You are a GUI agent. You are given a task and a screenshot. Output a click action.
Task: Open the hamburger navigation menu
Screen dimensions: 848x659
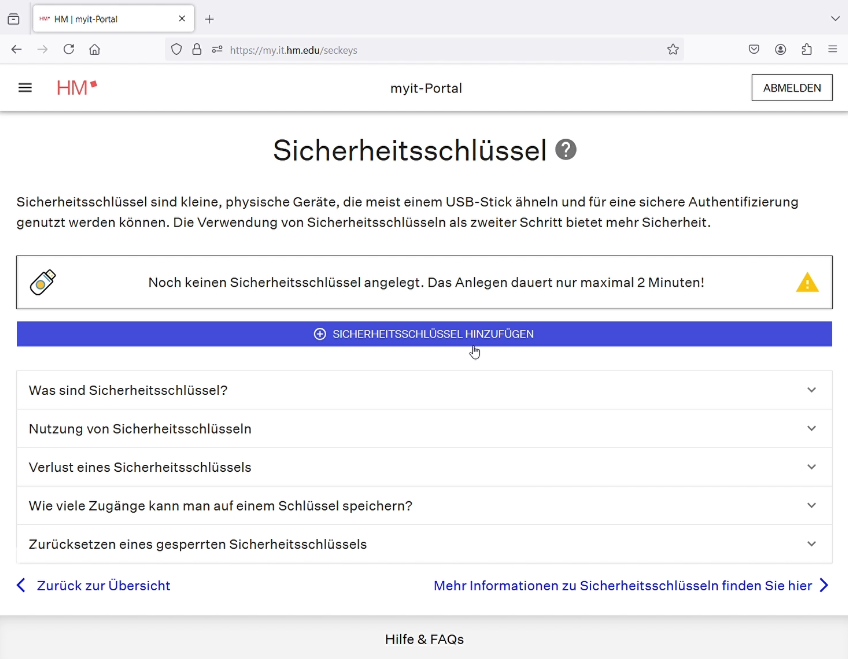coord(25,88)
